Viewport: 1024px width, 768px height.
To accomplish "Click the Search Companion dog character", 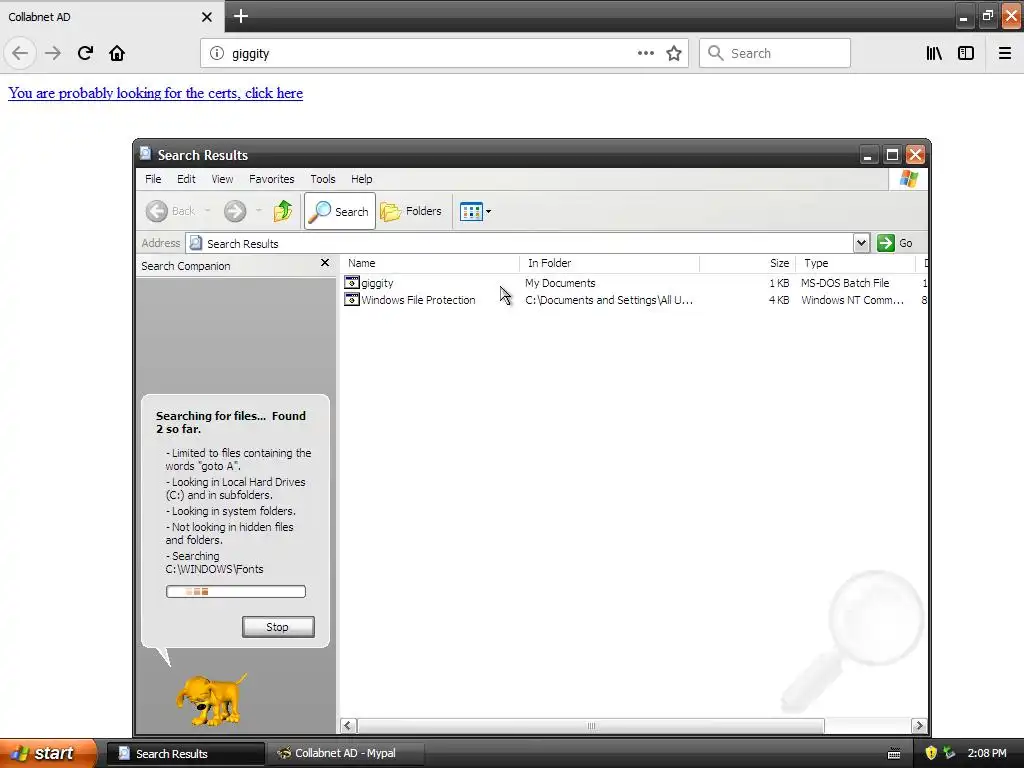I will coord(211,700).
